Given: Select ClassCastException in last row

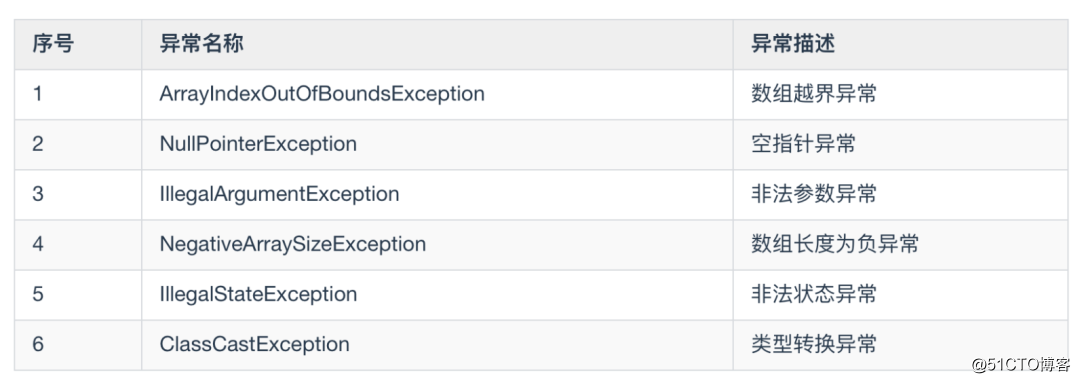Looking at the screenshot, I should (x=254, y=344).
